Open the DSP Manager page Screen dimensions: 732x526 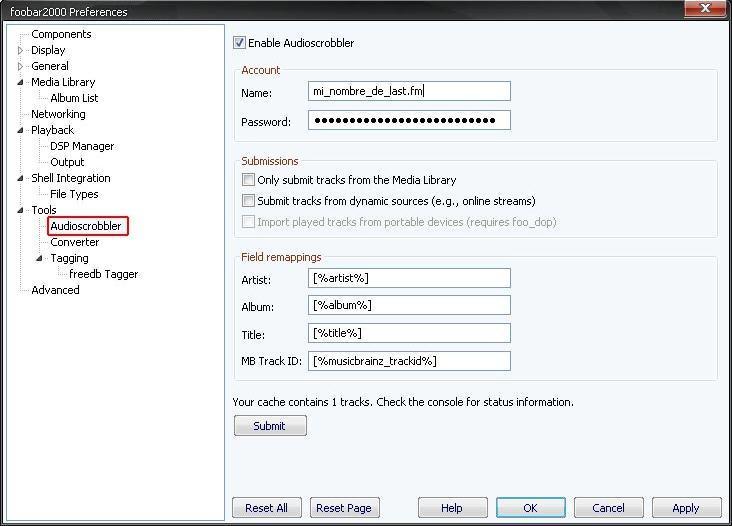(82, 146)
